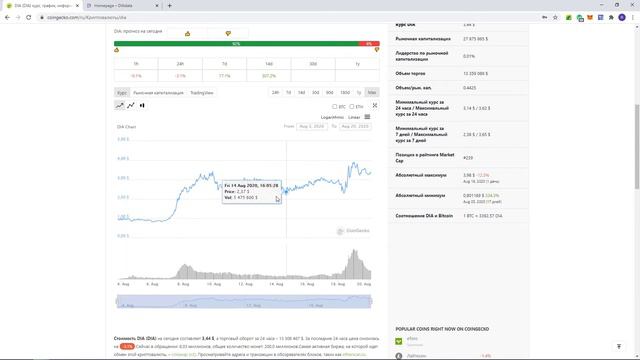640x360 pixels.
Task: Open the TradingView chart tab
Action: (x=202, y=93)
